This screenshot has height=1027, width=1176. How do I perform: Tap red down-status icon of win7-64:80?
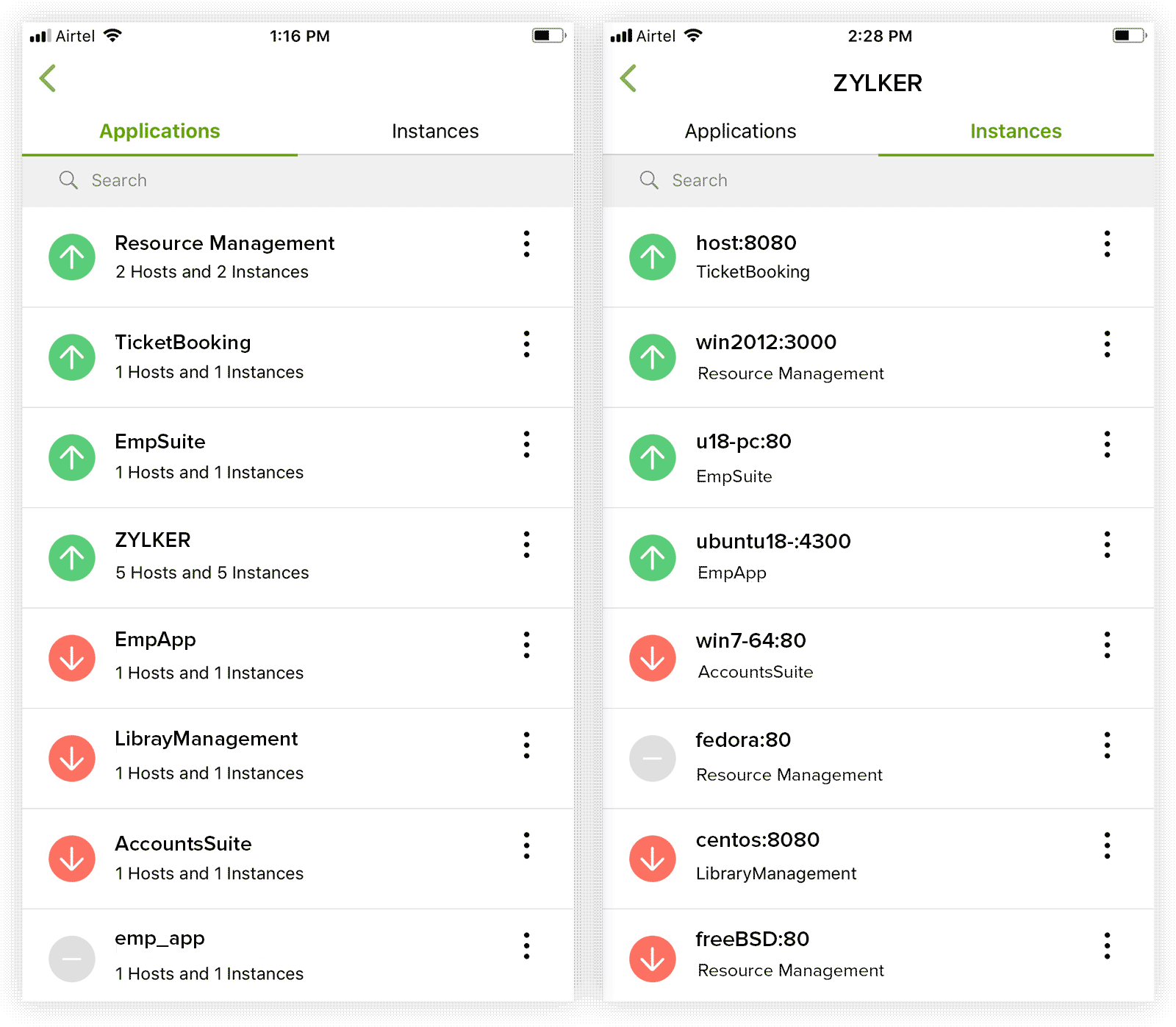653,658
